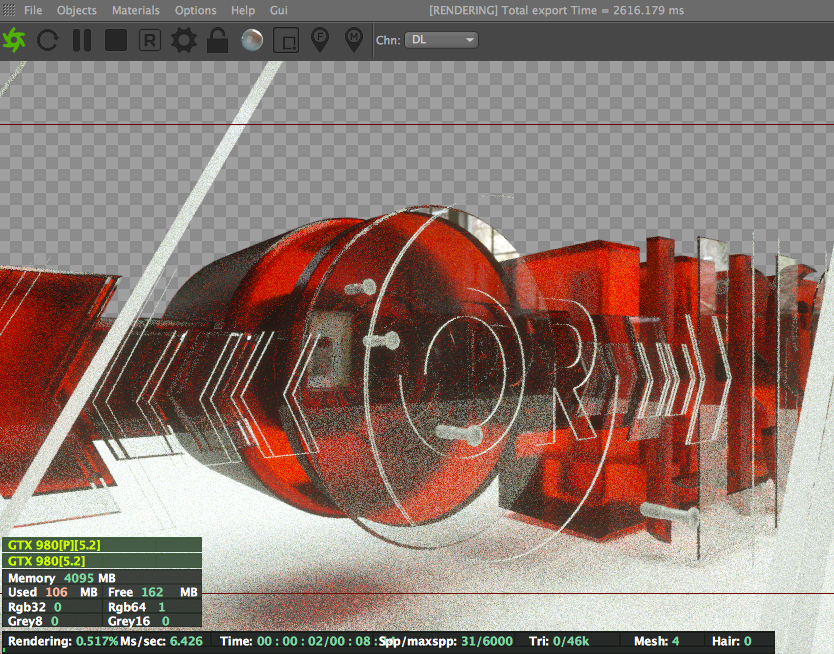Viewport: 834px width, 654px height.
Task: Open the File menu
Action: point(33,10)
